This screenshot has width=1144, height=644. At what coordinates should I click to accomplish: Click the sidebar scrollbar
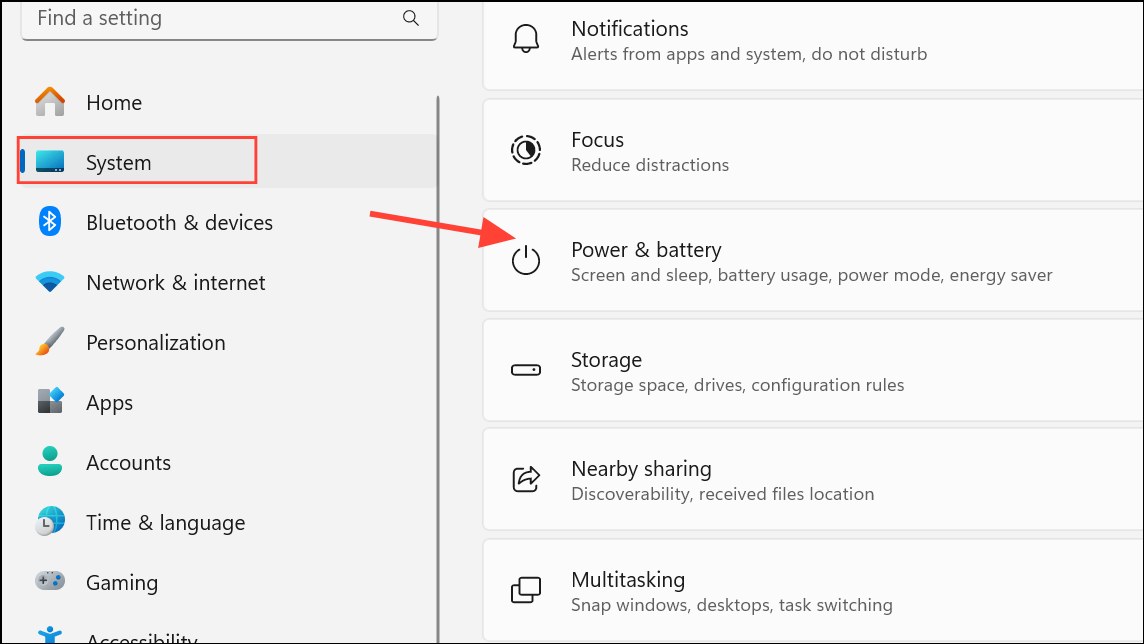coord(438,300)
